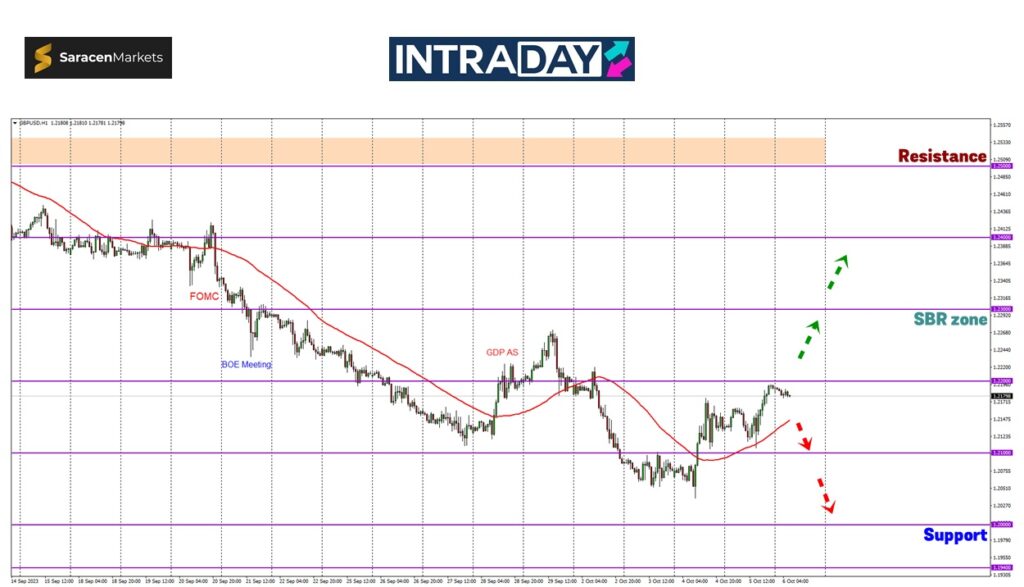Click the INTRADAY banner text
This screenshot has height=587, width=1024.
coord(495,59)
